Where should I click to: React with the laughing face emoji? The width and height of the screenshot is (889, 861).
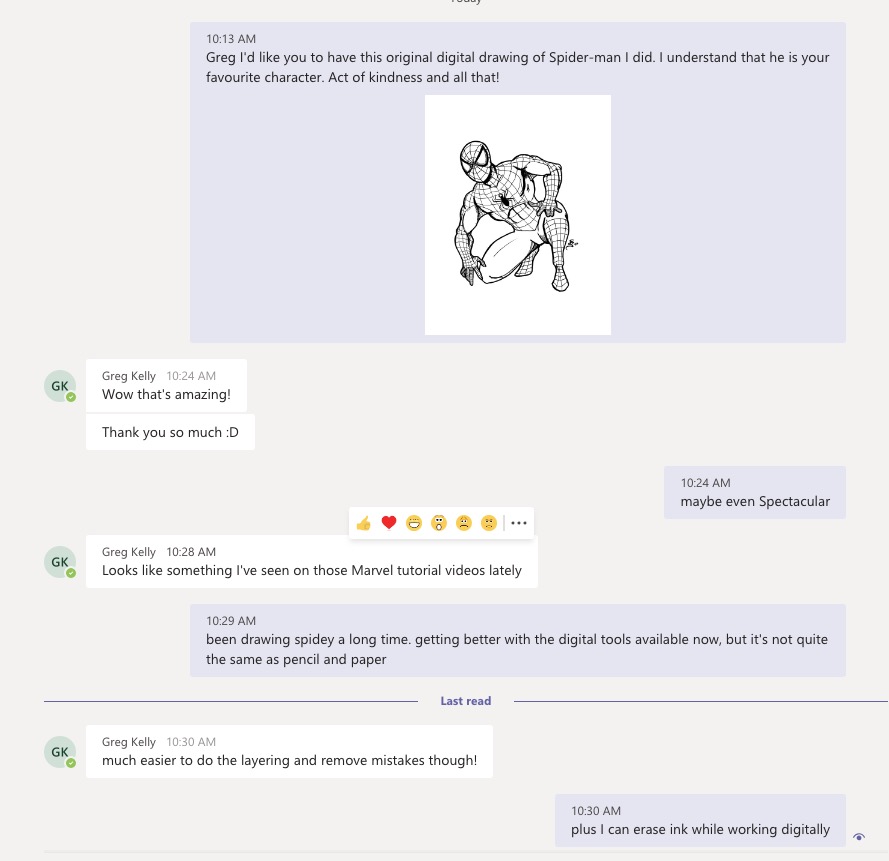[x=414, y=523]
